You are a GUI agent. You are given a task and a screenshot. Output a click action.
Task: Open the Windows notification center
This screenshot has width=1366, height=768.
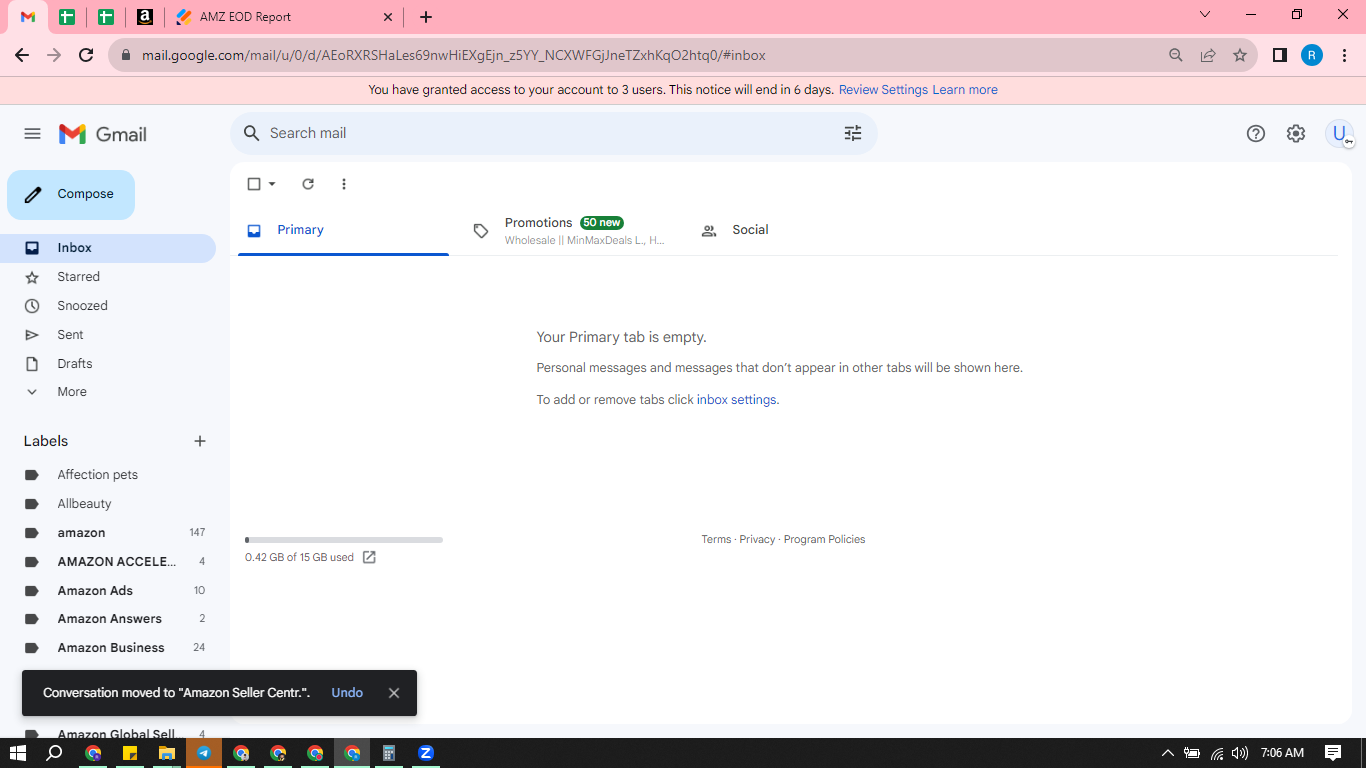1333,753
